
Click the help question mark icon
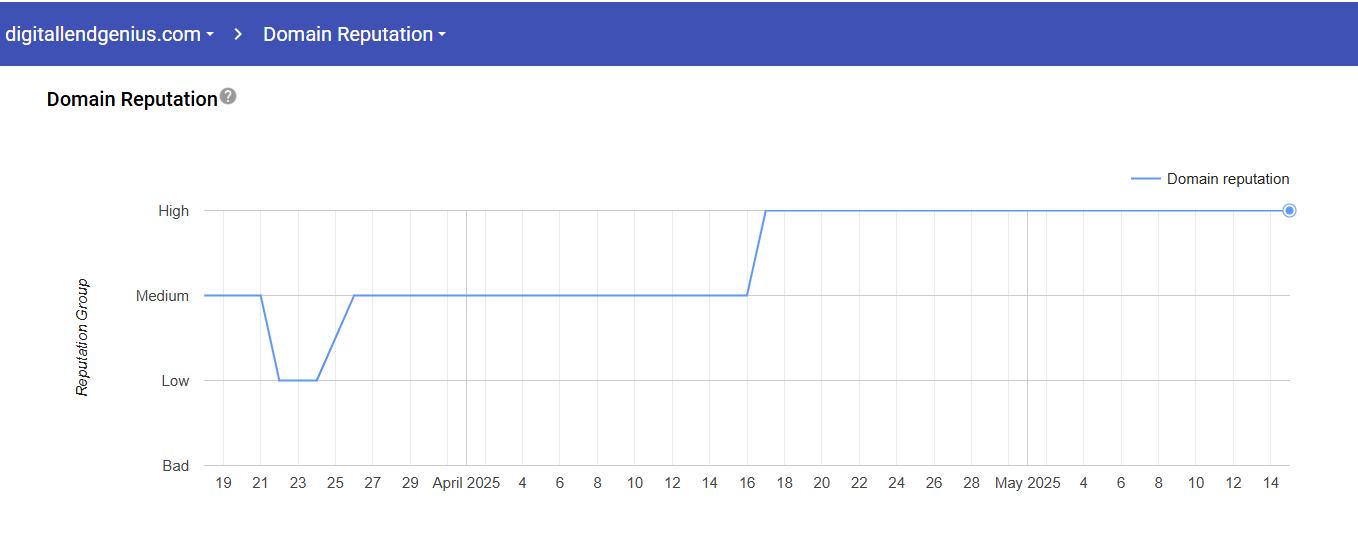coord(228,97)
